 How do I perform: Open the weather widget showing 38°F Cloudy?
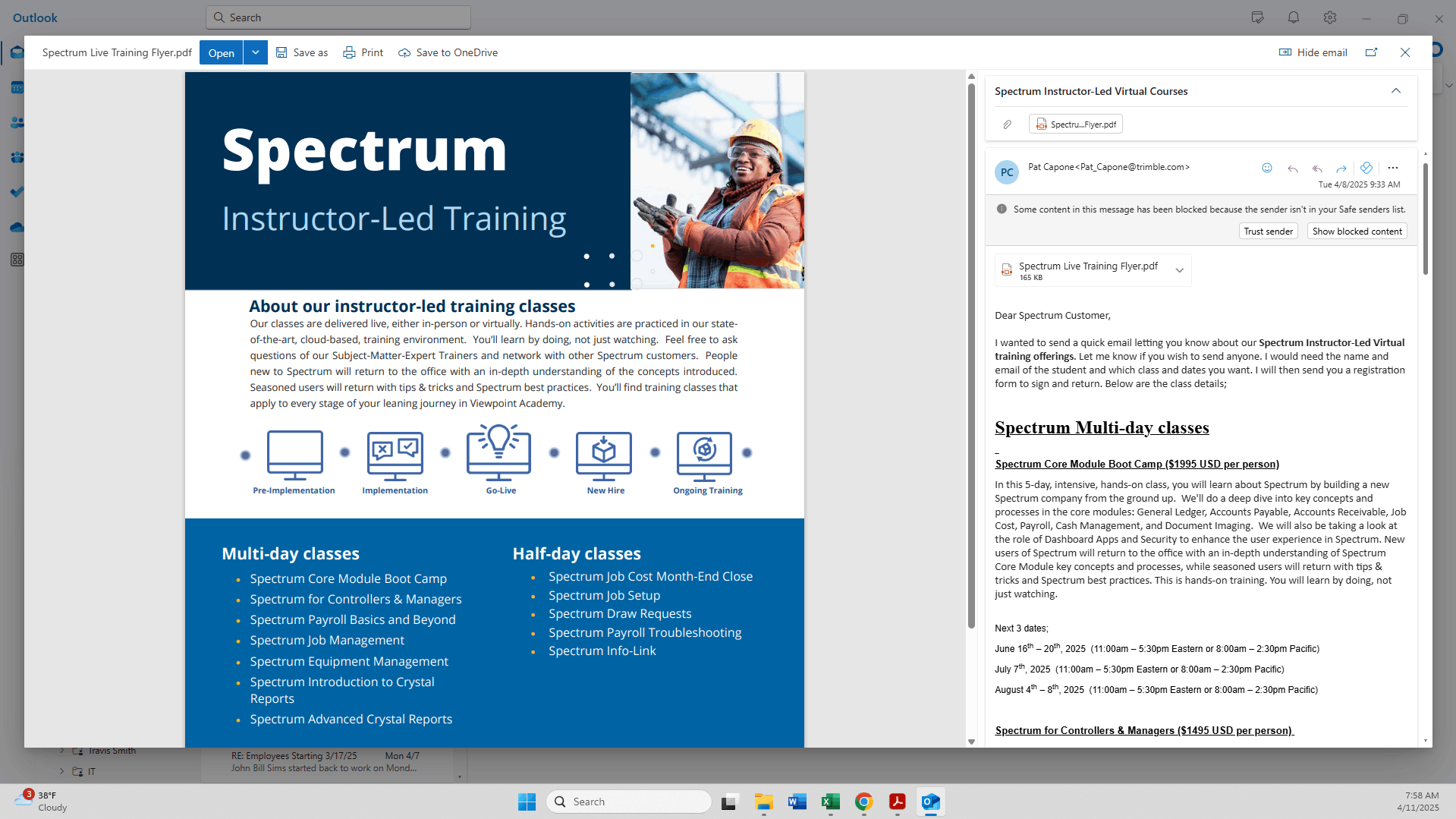coord(41,801)
